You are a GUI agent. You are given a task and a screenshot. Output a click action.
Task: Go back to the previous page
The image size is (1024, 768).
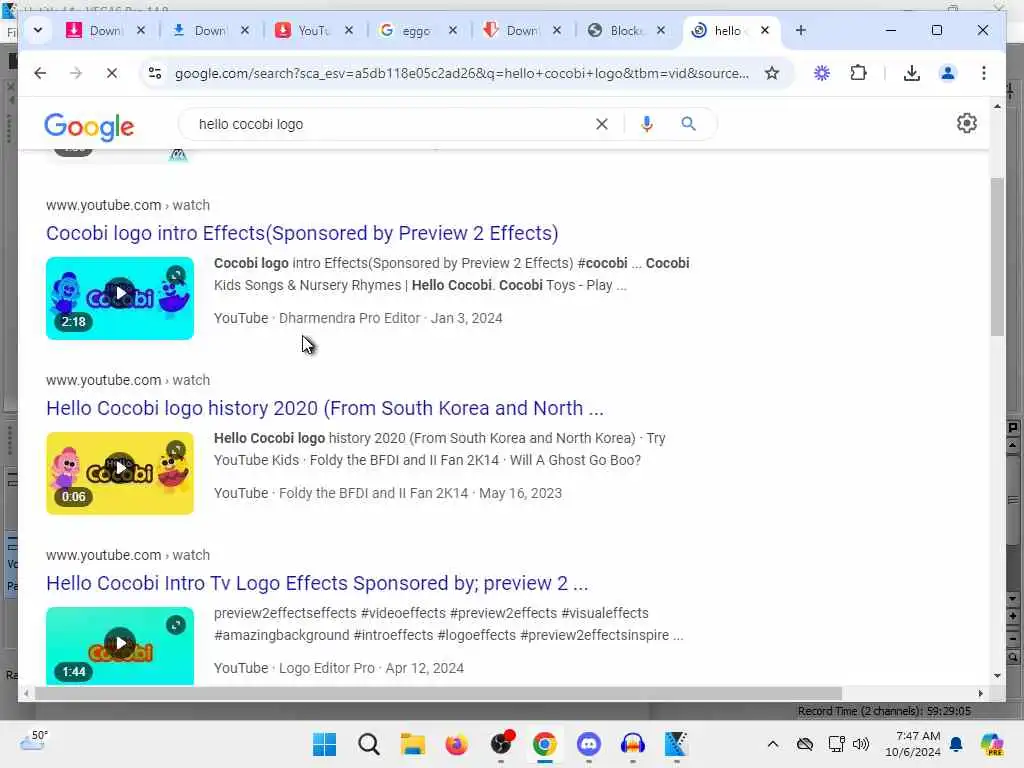[x=40, y=73]
